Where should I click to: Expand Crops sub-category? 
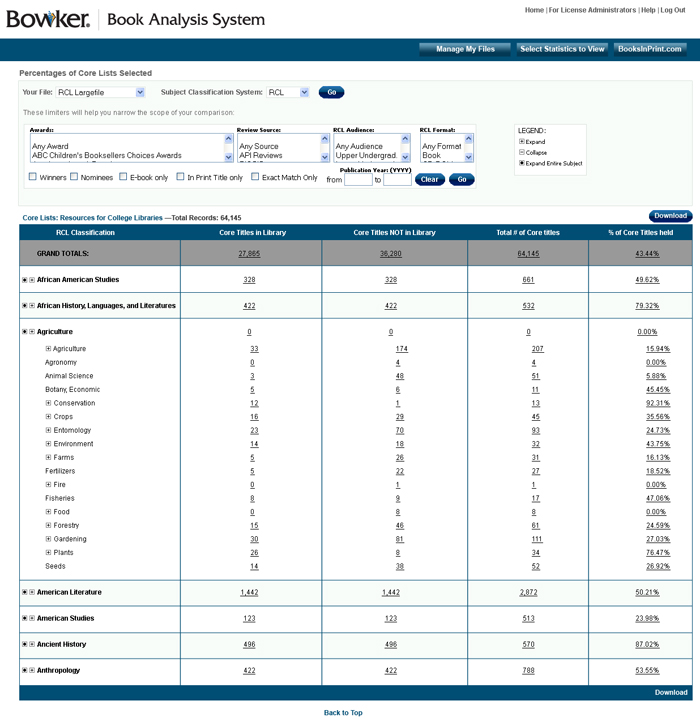(48, 416)
